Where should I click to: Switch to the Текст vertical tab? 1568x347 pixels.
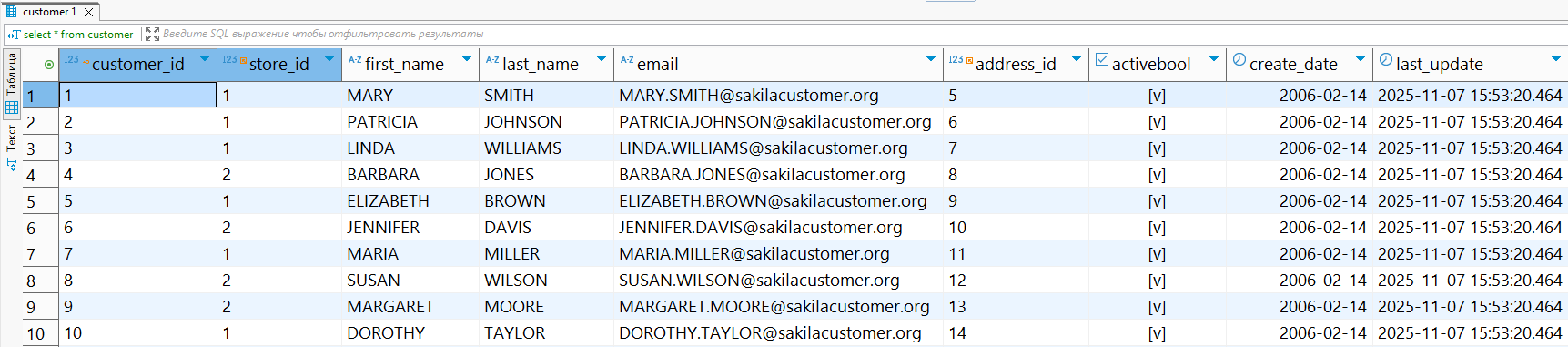coord(12,146)
